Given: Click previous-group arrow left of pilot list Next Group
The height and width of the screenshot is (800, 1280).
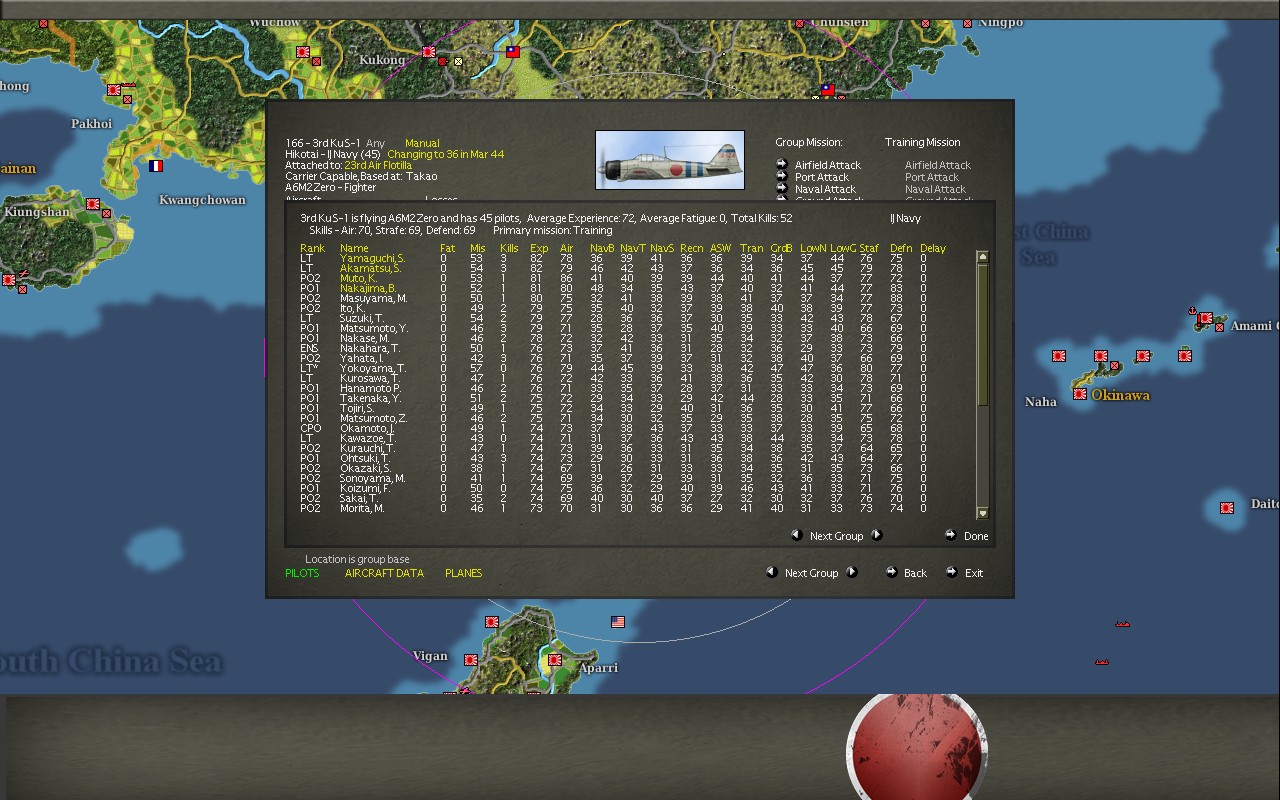Looking at the screenshot, I should coord(797,535).
